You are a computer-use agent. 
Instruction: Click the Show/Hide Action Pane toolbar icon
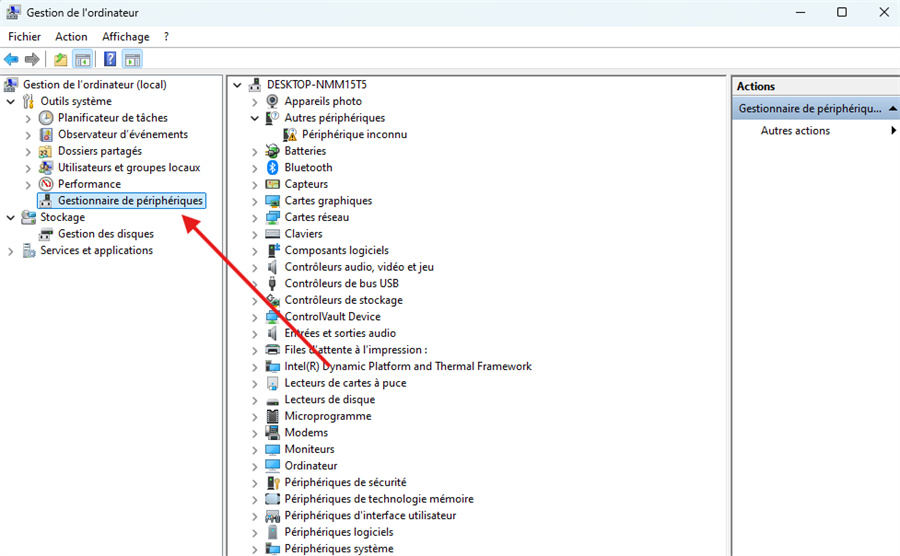tap(133, 59)
